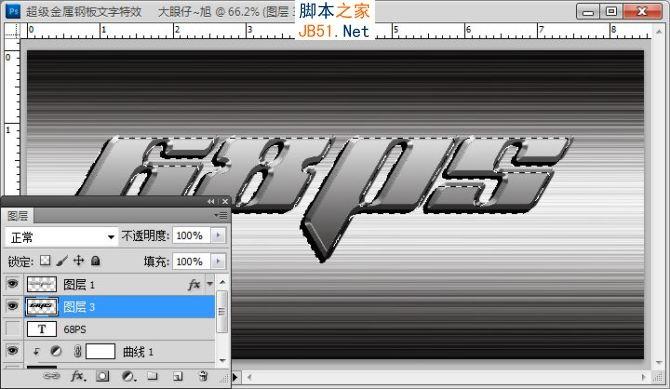Click the adjustment icon on 曲线 1 layer
Image resolution: width=670 pixels, height=389 pixels.
click(x=56, y=351)
